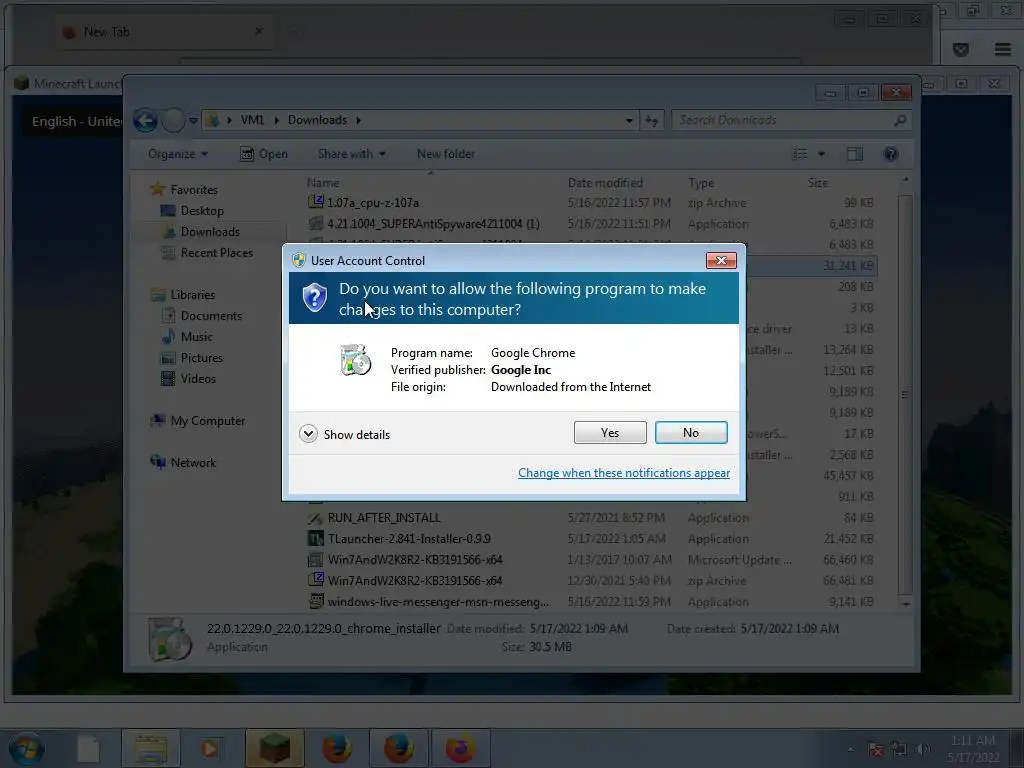Open the view options dropdown arrow
The height and width of the screenshot is (768, 1024).
[x=822, y=154]
